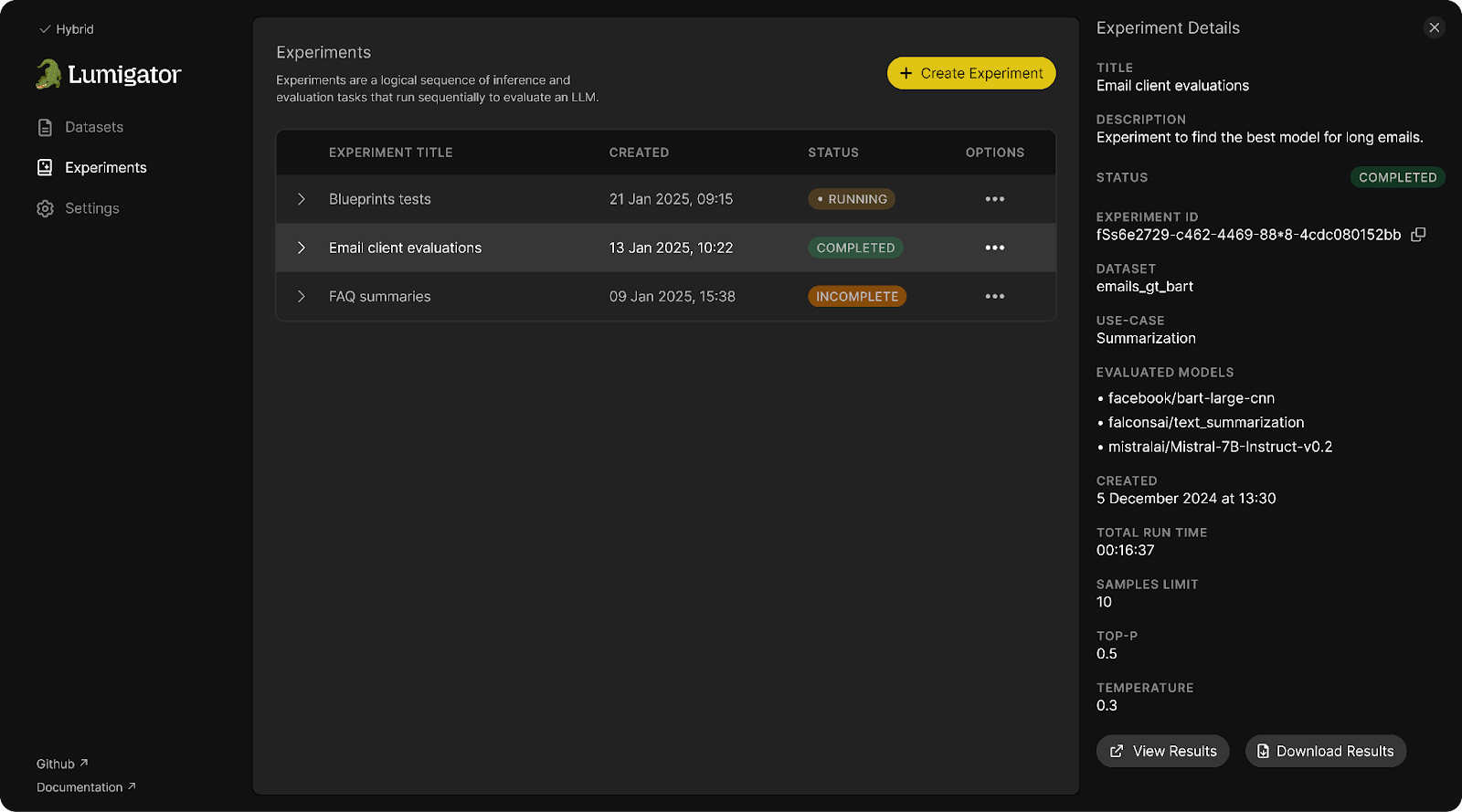Go to the Datasets page
The image size is (1462, 812).
[94, 127]
